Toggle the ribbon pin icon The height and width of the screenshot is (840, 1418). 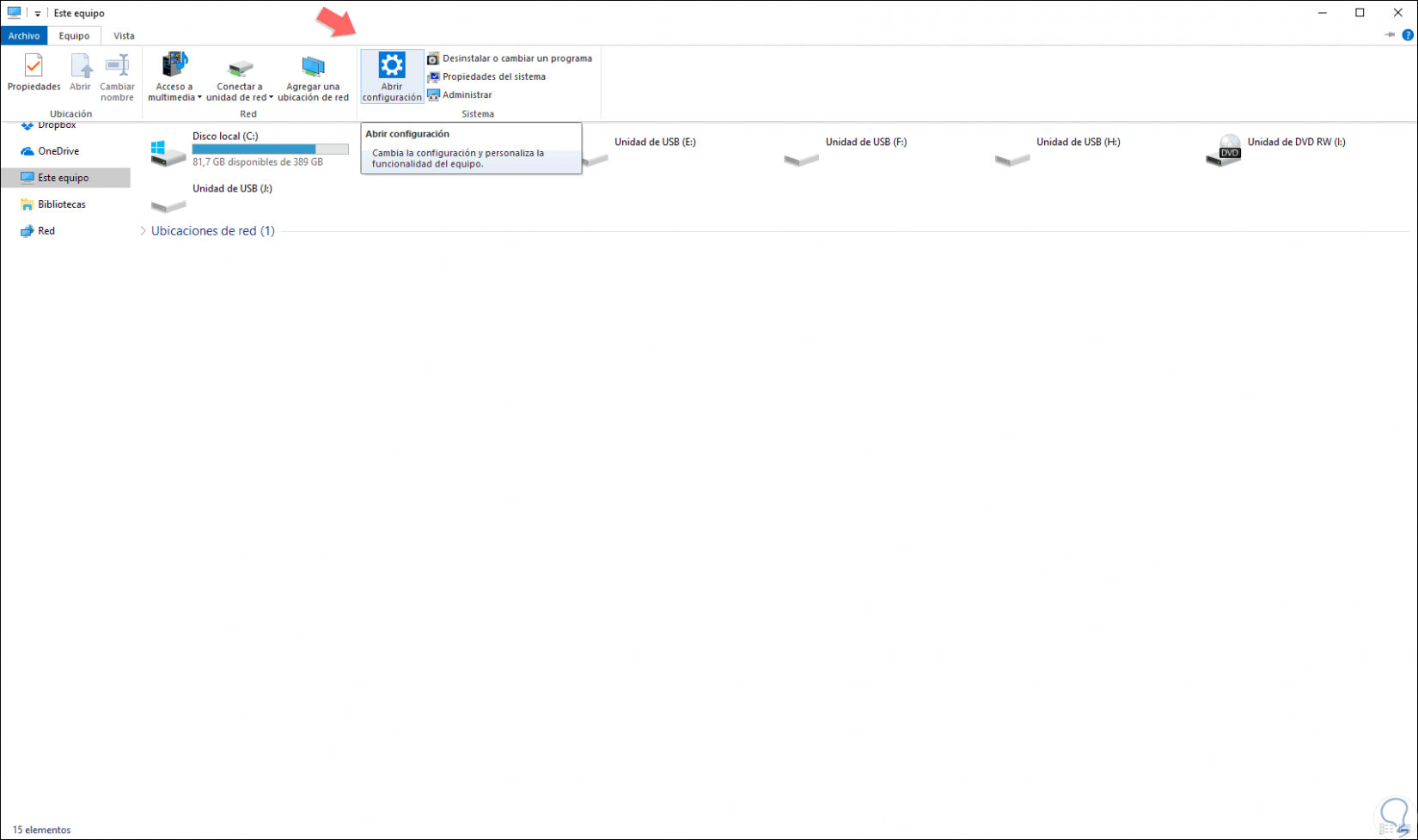(x=1390, y=35)
